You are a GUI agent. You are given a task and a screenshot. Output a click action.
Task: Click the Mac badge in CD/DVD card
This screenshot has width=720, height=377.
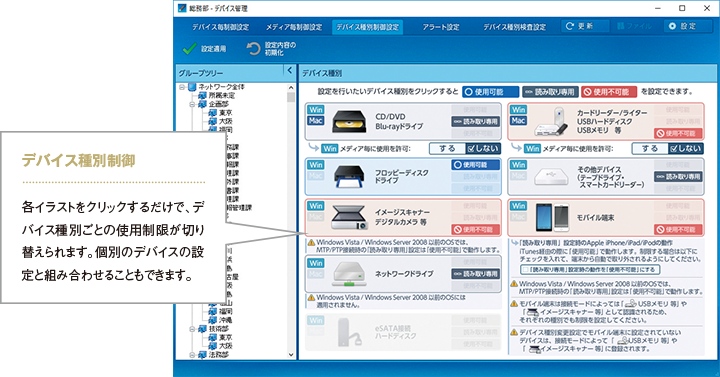(316, 121)
